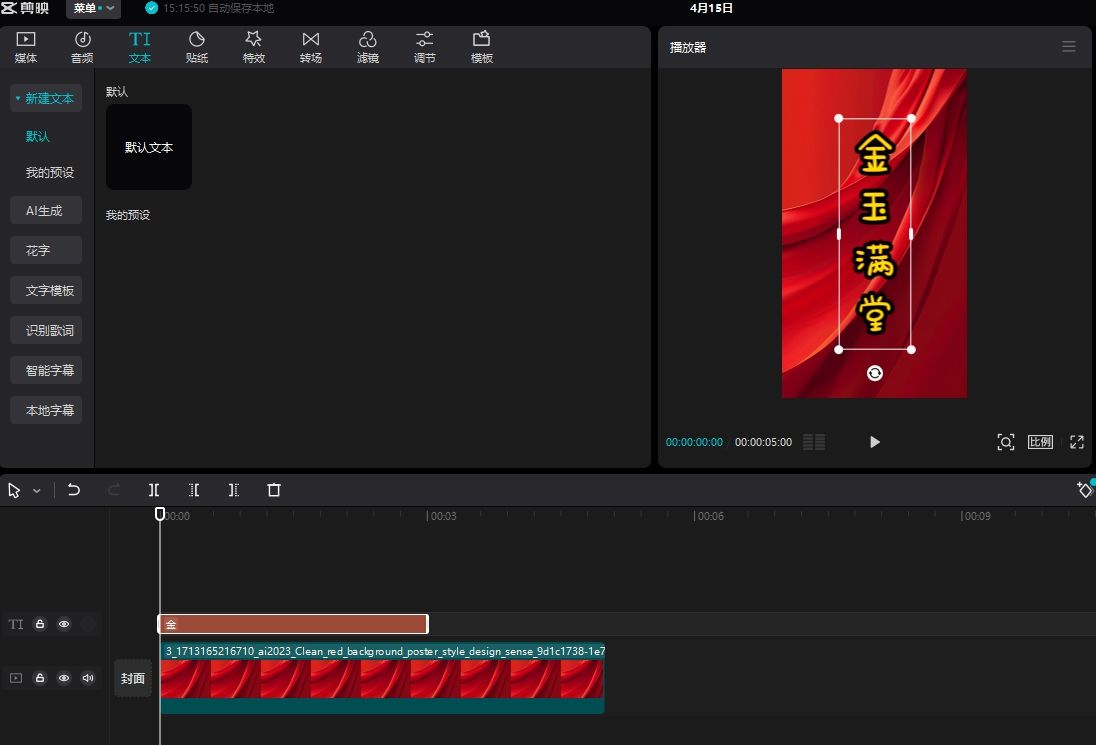Expand the selection tool mode dropdown arrow
The image size is (1096, 745).
[x=37, y=491]
